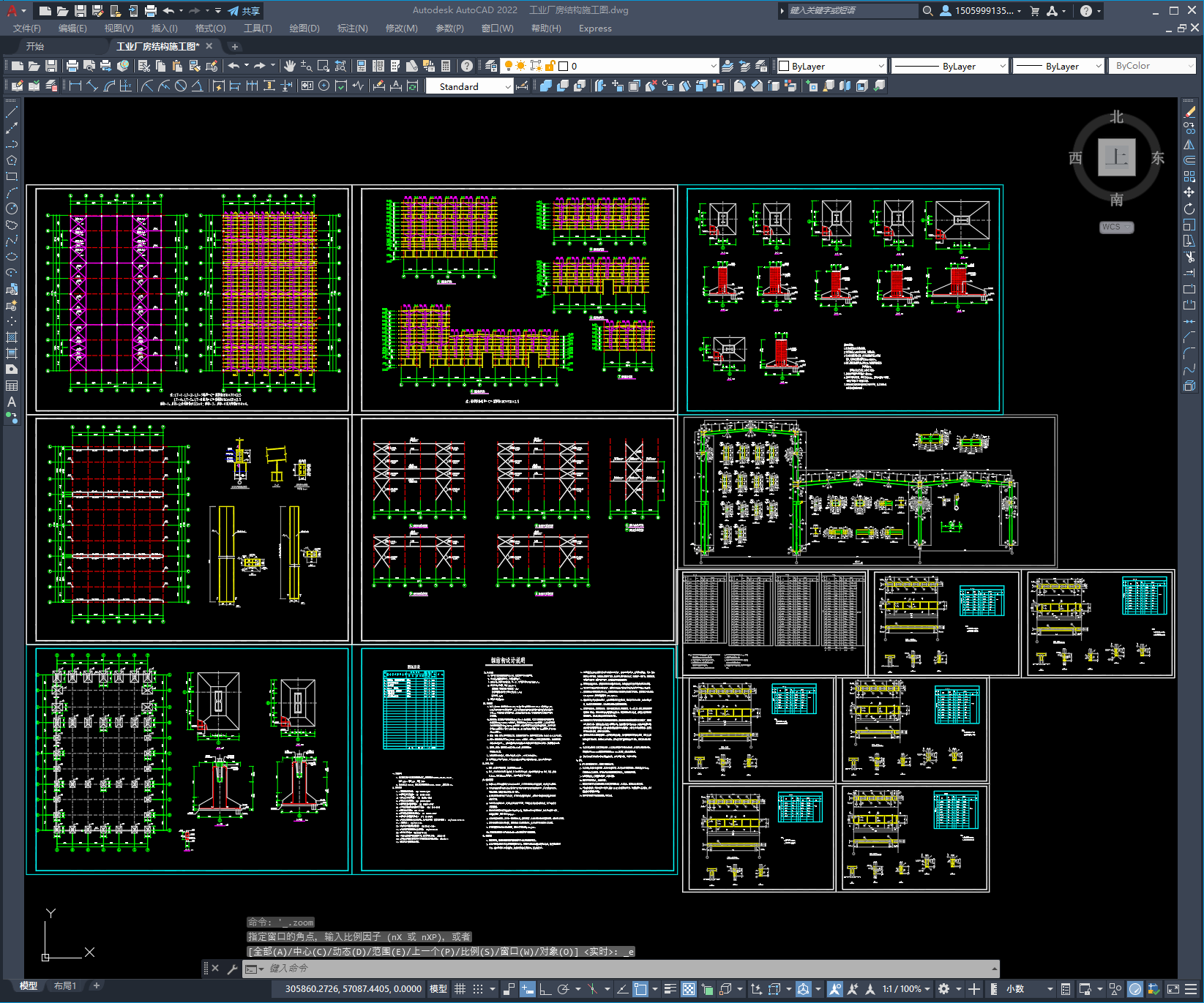Image resolution: width=1204 pixels, height=1003 pixels.
Task: Toggle transparency checkerboard in status bar
Action: tap(689, 989)
